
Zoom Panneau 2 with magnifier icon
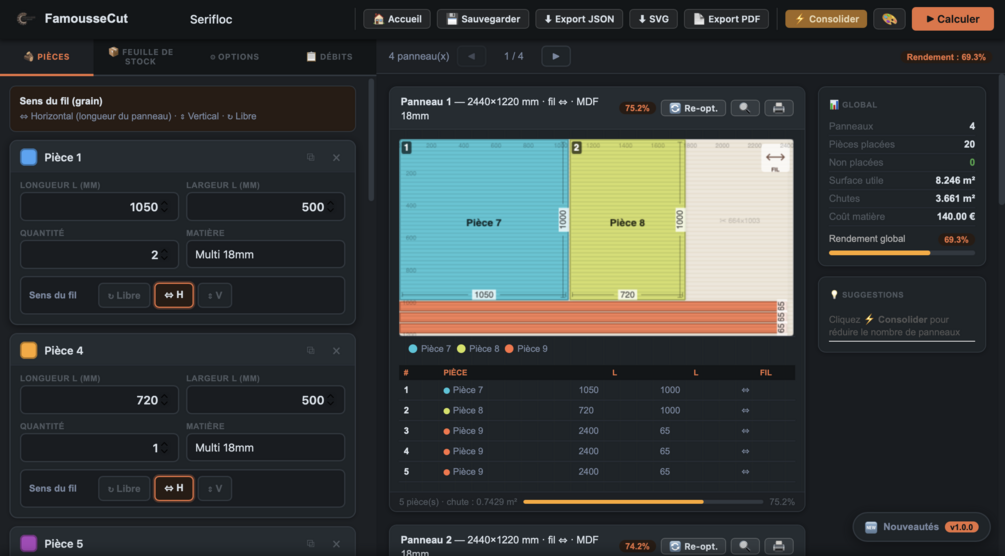click(745, 546)
